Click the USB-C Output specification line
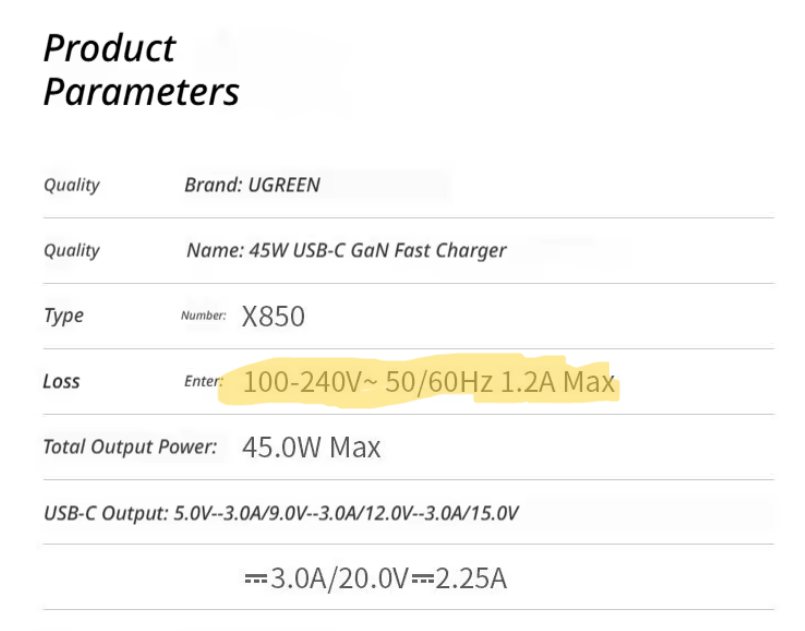This screenshot has width=805, height=631. tap(281, 513)
